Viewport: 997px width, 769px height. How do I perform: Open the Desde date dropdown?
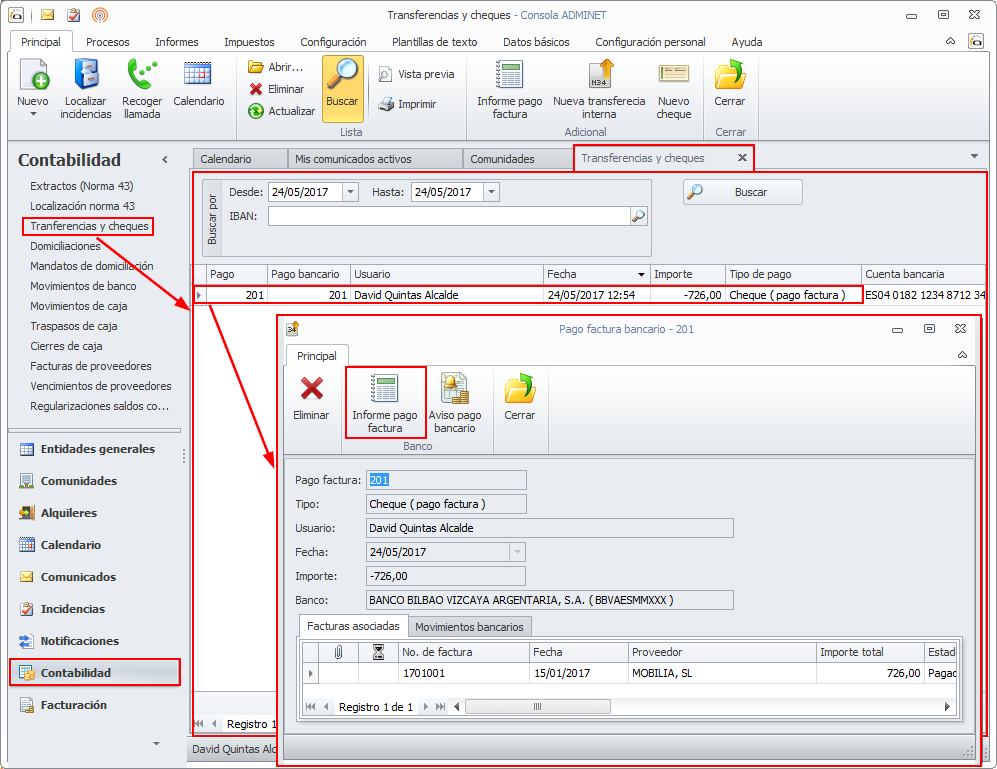coord(351,192)
